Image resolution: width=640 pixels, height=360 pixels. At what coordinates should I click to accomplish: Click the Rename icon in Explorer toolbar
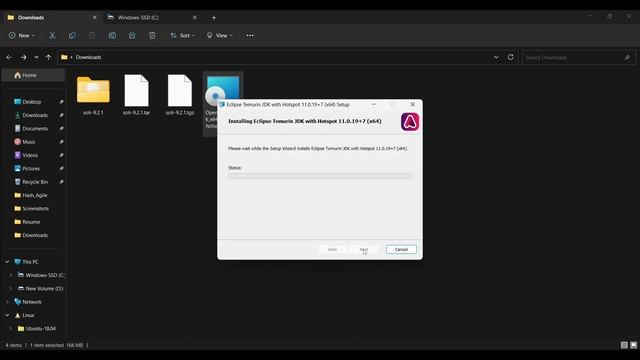tap(112, 36)
